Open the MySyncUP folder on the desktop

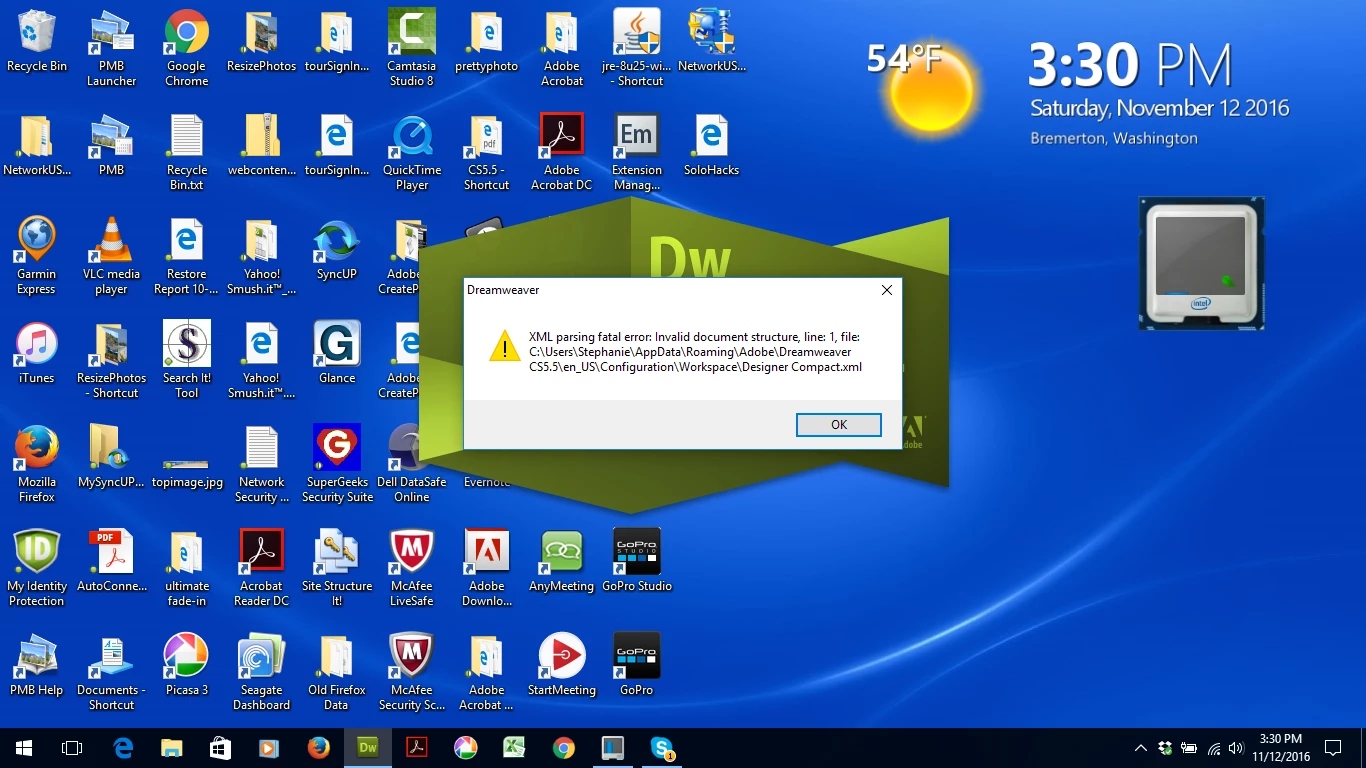click(x=111, y=458)
